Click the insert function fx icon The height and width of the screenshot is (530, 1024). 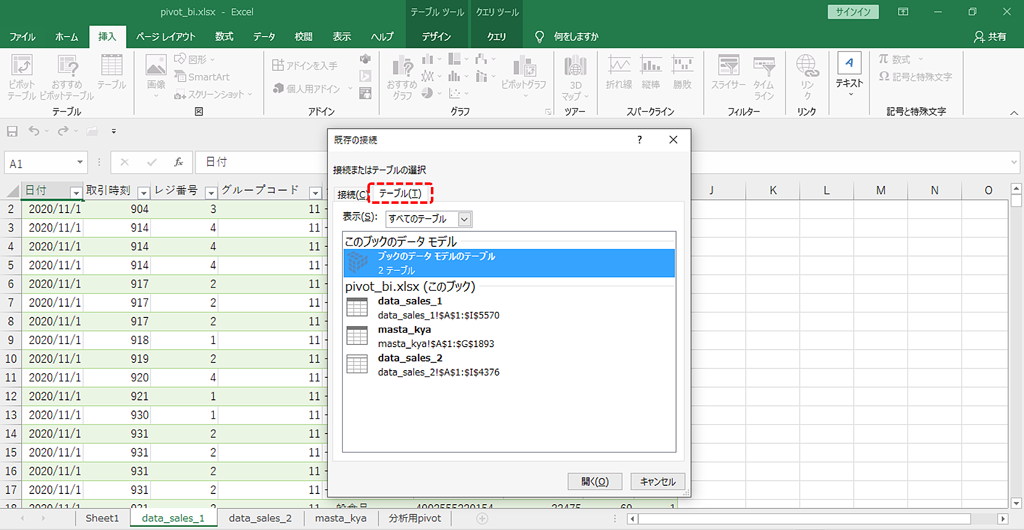178,163
